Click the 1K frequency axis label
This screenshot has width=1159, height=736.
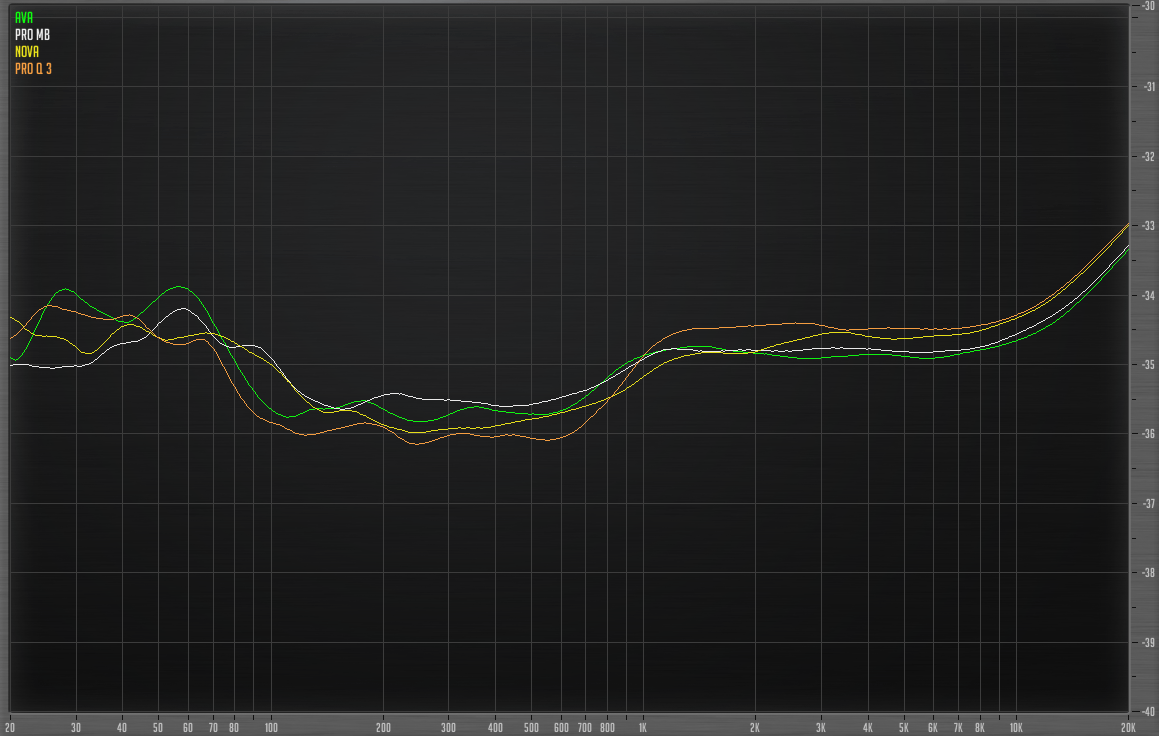[643, 727]
